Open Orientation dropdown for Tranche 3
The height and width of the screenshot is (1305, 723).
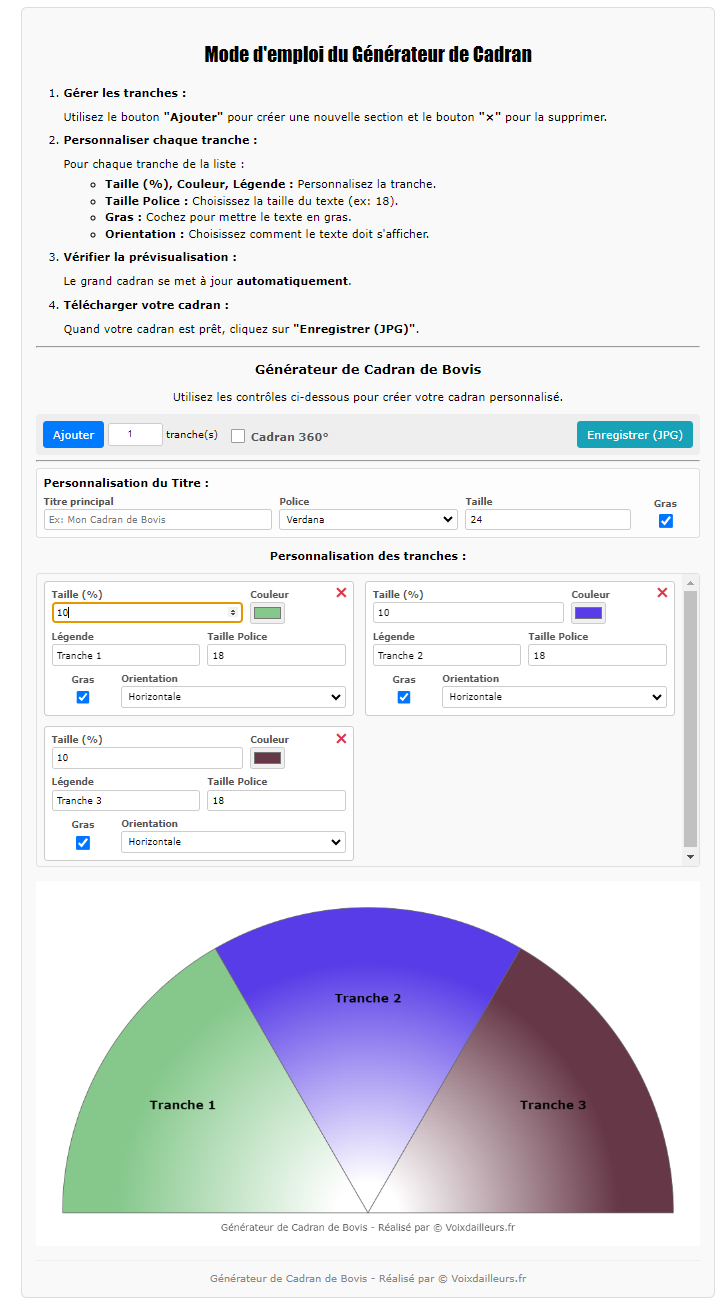[x=233, y=842]
